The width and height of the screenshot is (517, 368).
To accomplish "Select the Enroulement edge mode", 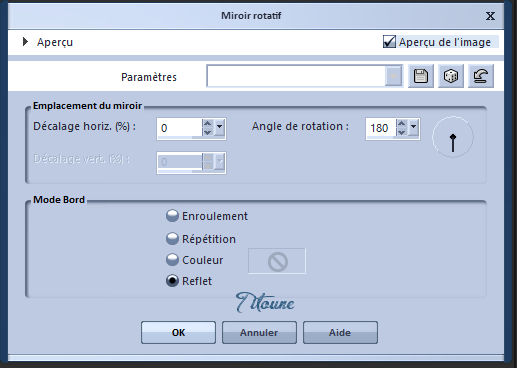I will point(172,216).
